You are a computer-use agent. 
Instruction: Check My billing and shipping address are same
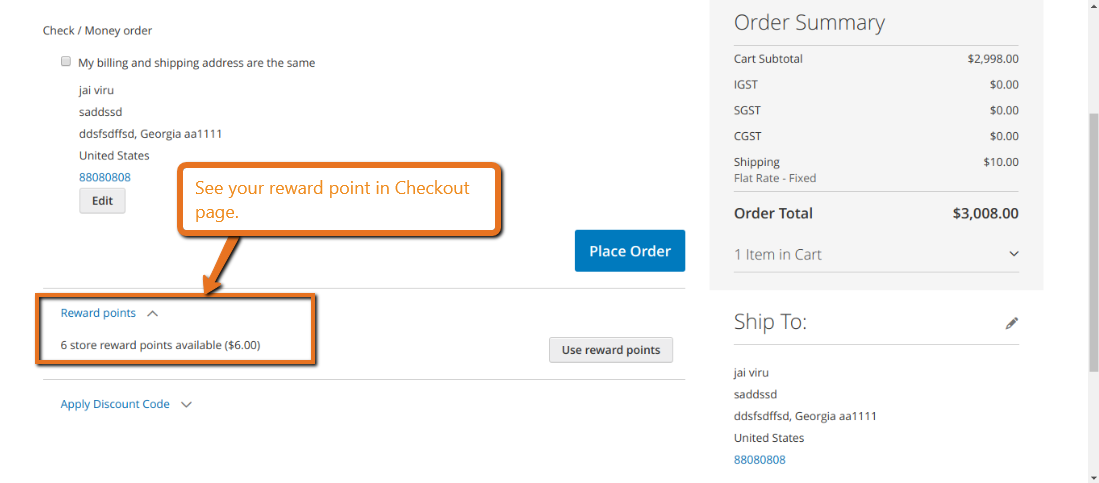click(66, 62)
